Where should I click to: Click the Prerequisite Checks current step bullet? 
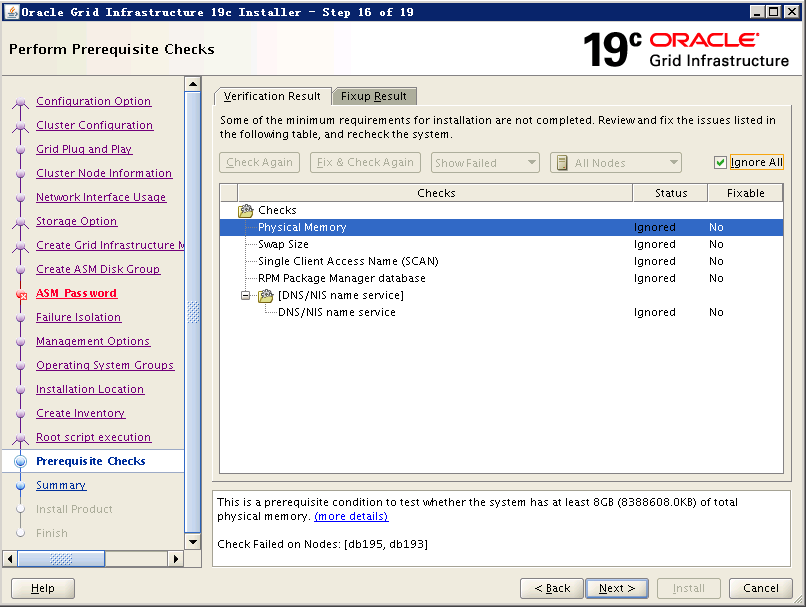(x=21, y=462)
